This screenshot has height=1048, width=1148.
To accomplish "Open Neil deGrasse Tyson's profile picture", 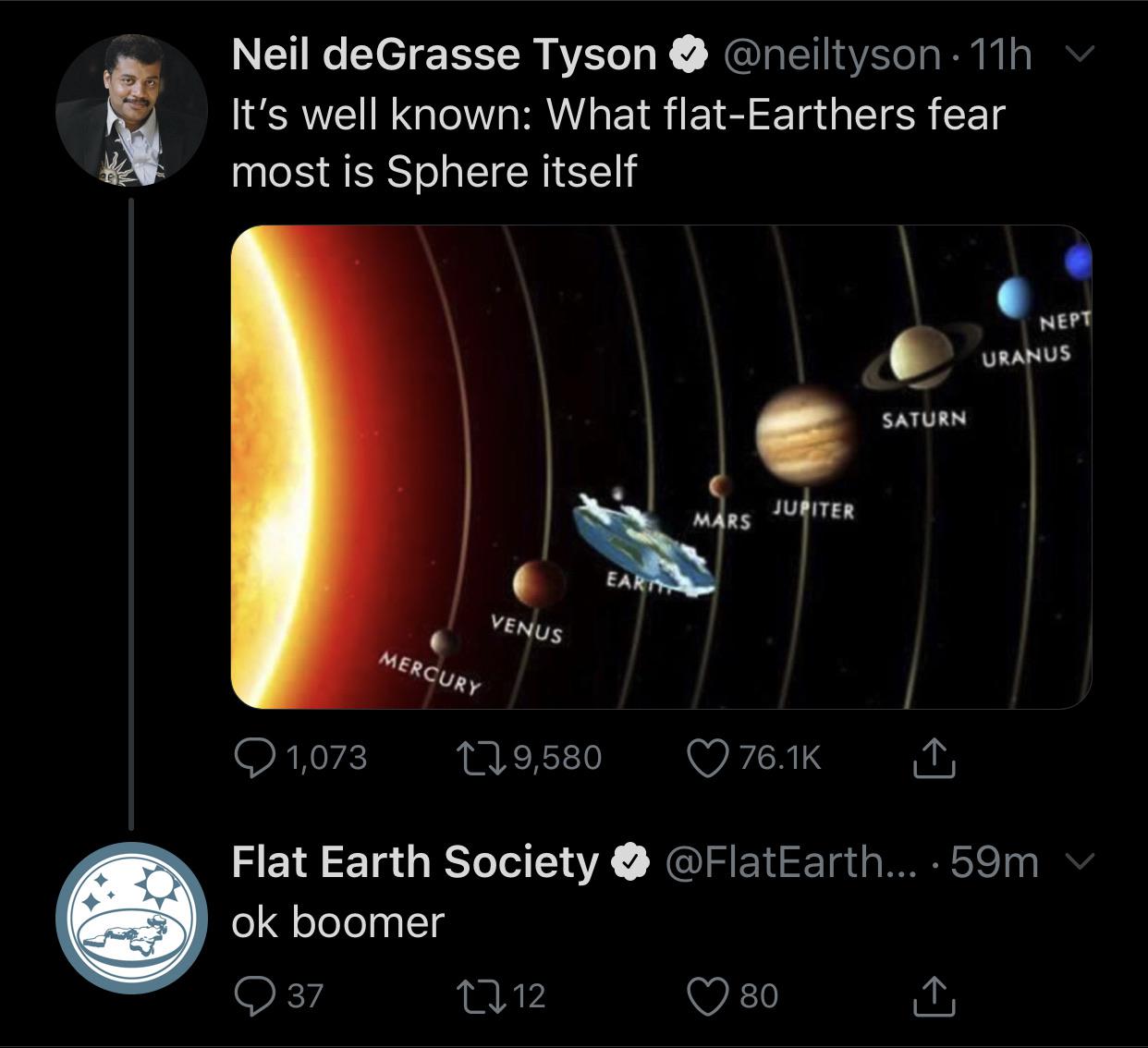I will (131, 109).
